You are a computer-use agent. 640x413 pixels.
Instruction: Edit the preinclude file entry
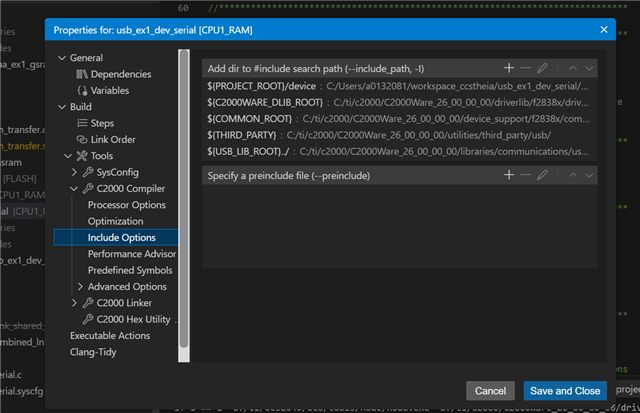(542, 175)
